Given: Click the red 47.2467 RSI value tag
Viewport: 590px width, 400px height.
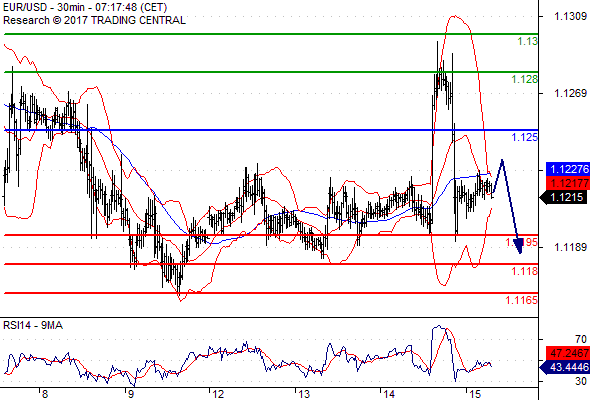Looking at the screenshot, I should tap(568, 353).
